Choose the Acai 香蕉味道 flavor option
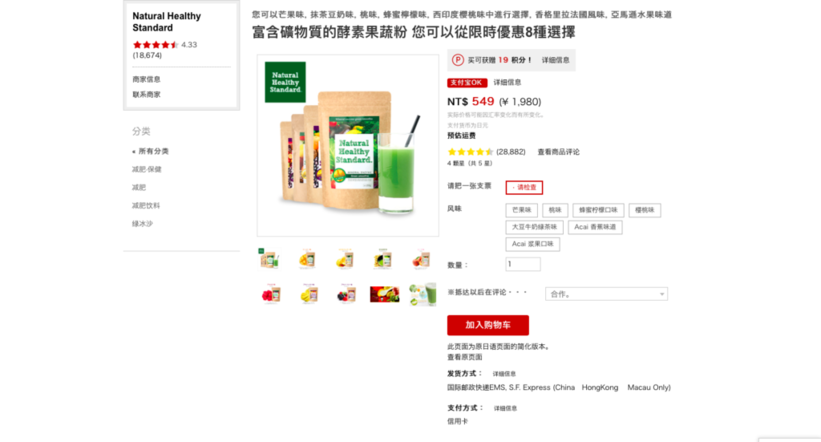This screenshot has height=442, width=821. click(x=595, y=227)
